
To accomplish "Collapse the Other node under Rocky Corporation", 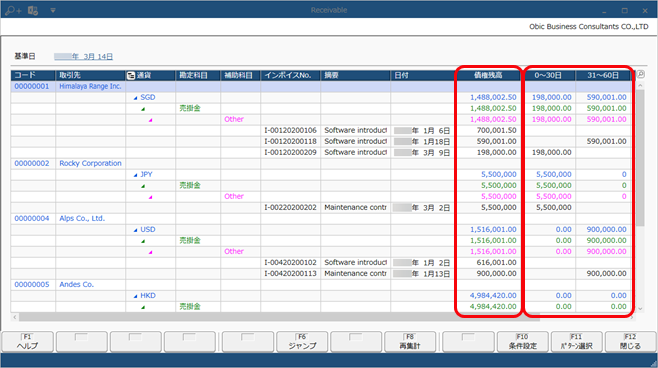I will point(151,197).
